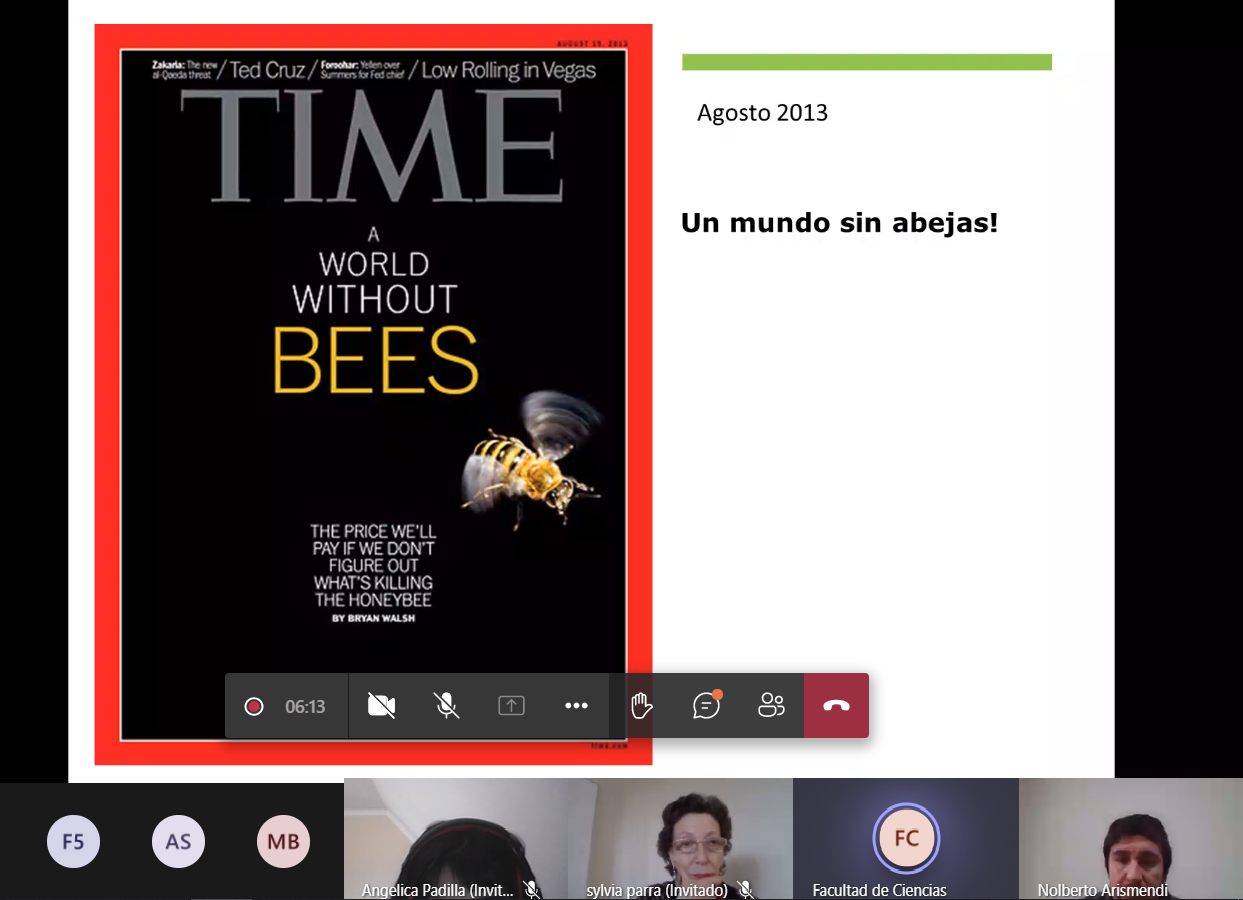Click the cover line 'WHAT'S KILLING'
Viewport: 1243px width, 900px height.
point(373,583)
